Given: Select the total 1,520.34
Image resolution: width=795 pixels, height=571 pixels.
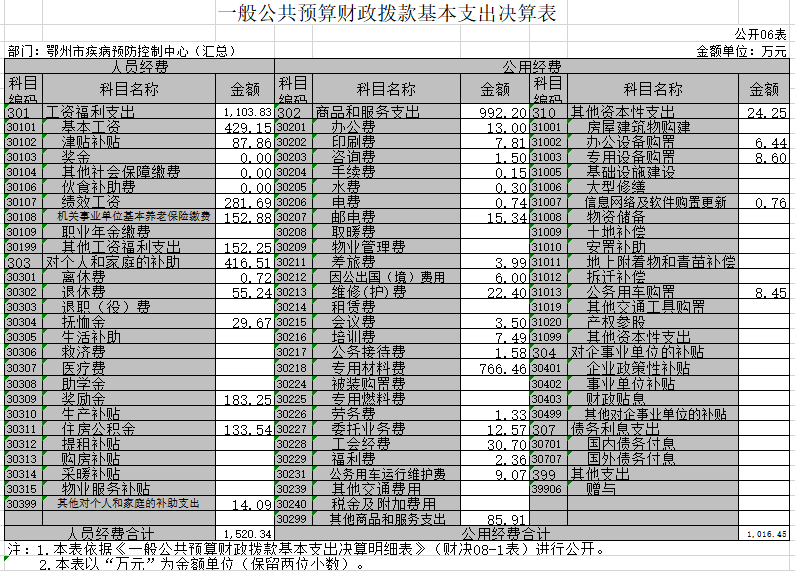Looking at the screenshot, I should coord(245,533).
